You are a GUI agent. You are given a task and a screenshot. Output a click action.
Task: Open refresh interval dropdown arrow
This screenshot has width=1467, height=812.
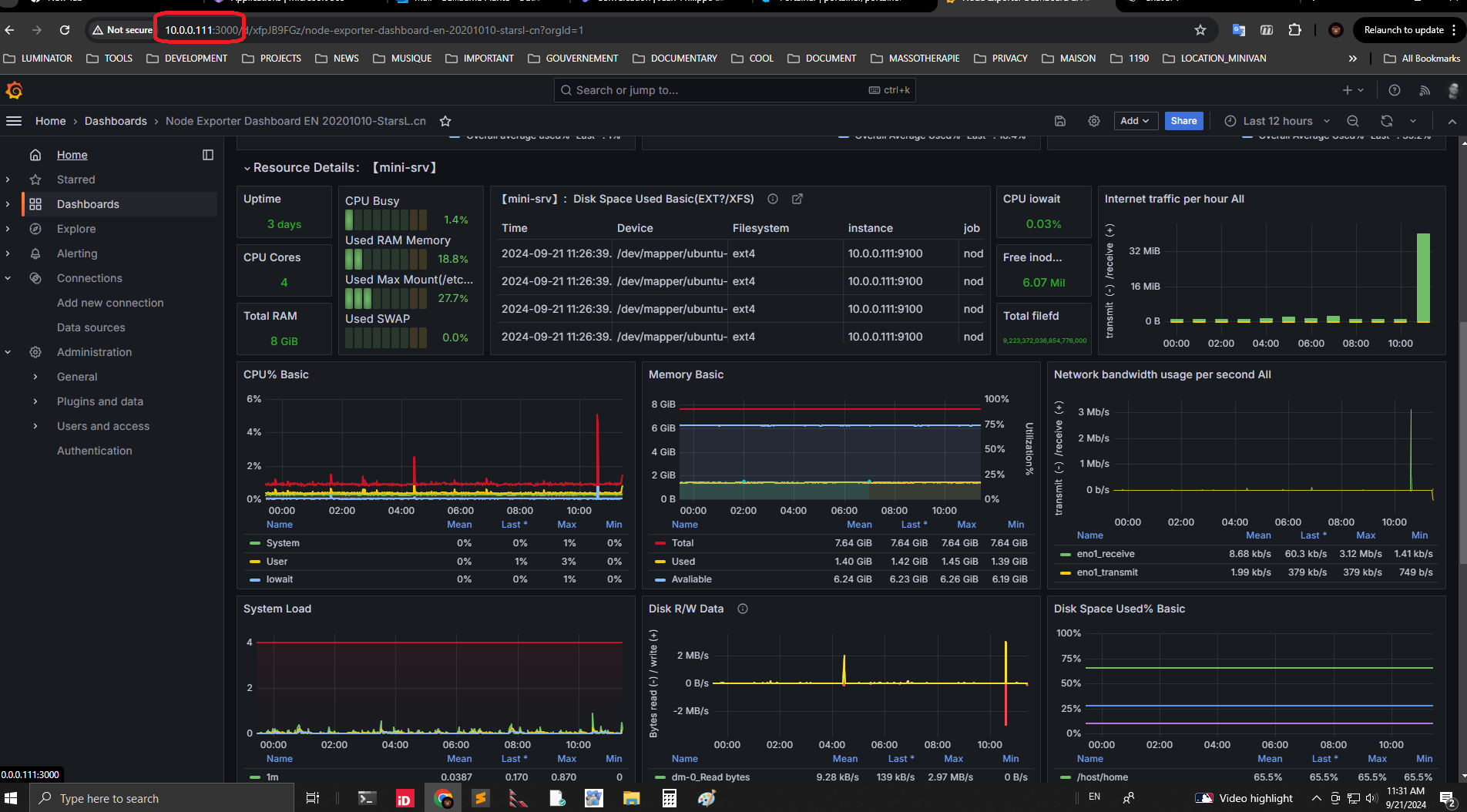click(1413, 121)
